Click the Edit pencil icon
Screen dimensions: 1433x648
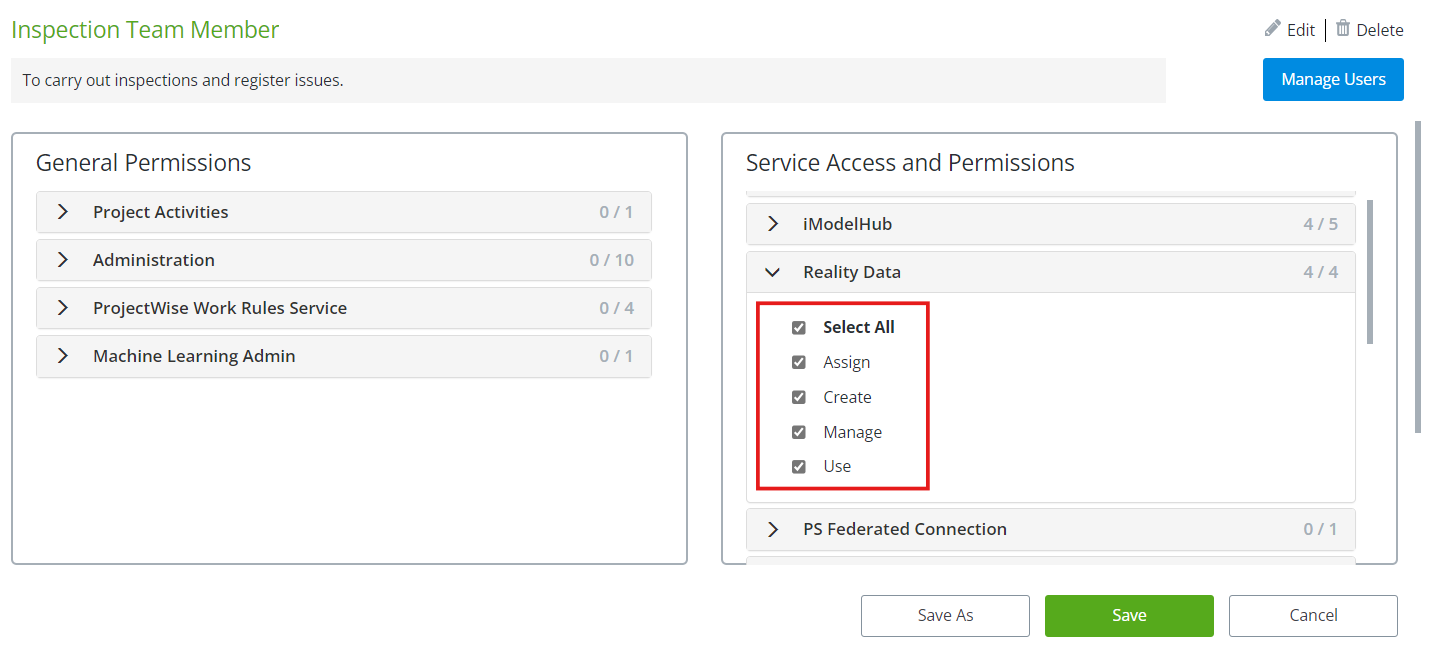coord(1272,29)
